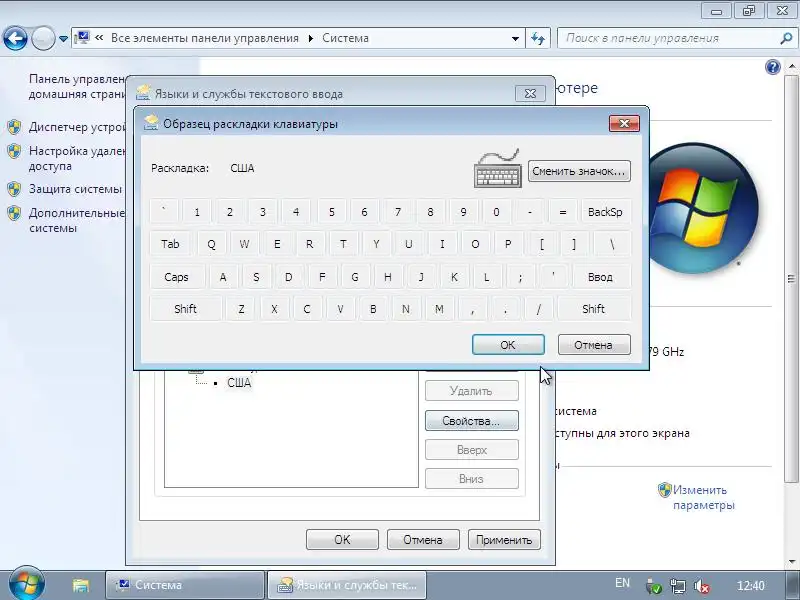Image resolution: width=800 pixels, height=600 pixels.
Task: Click the address bar refresh icon
Action: click(x=538, y=39)
